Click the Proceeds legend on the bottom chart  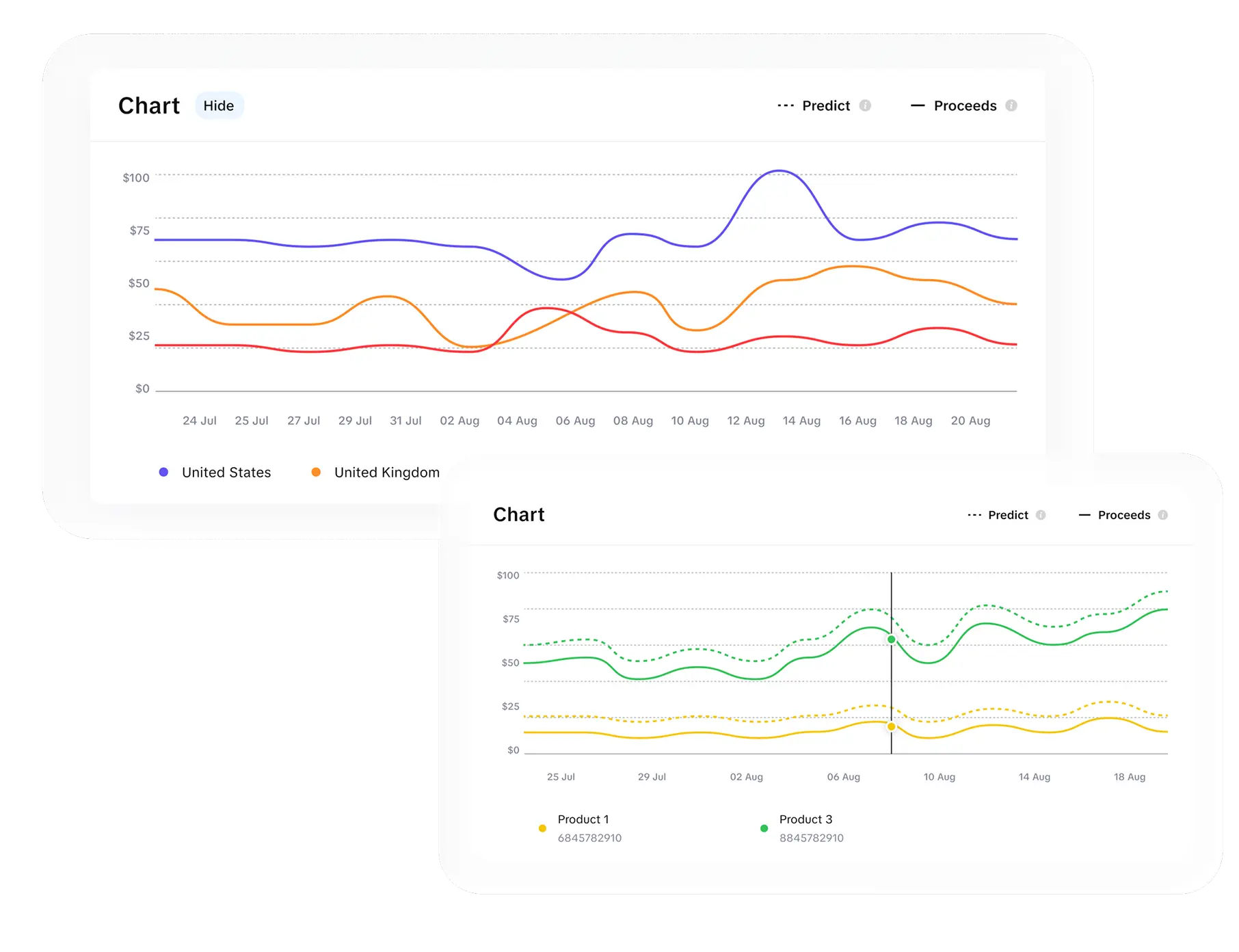(1125, 514)
